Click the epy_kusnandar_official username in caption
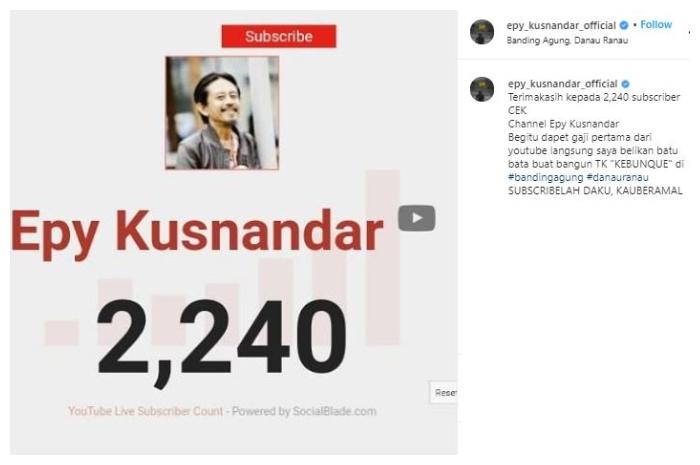 point(562,83)
